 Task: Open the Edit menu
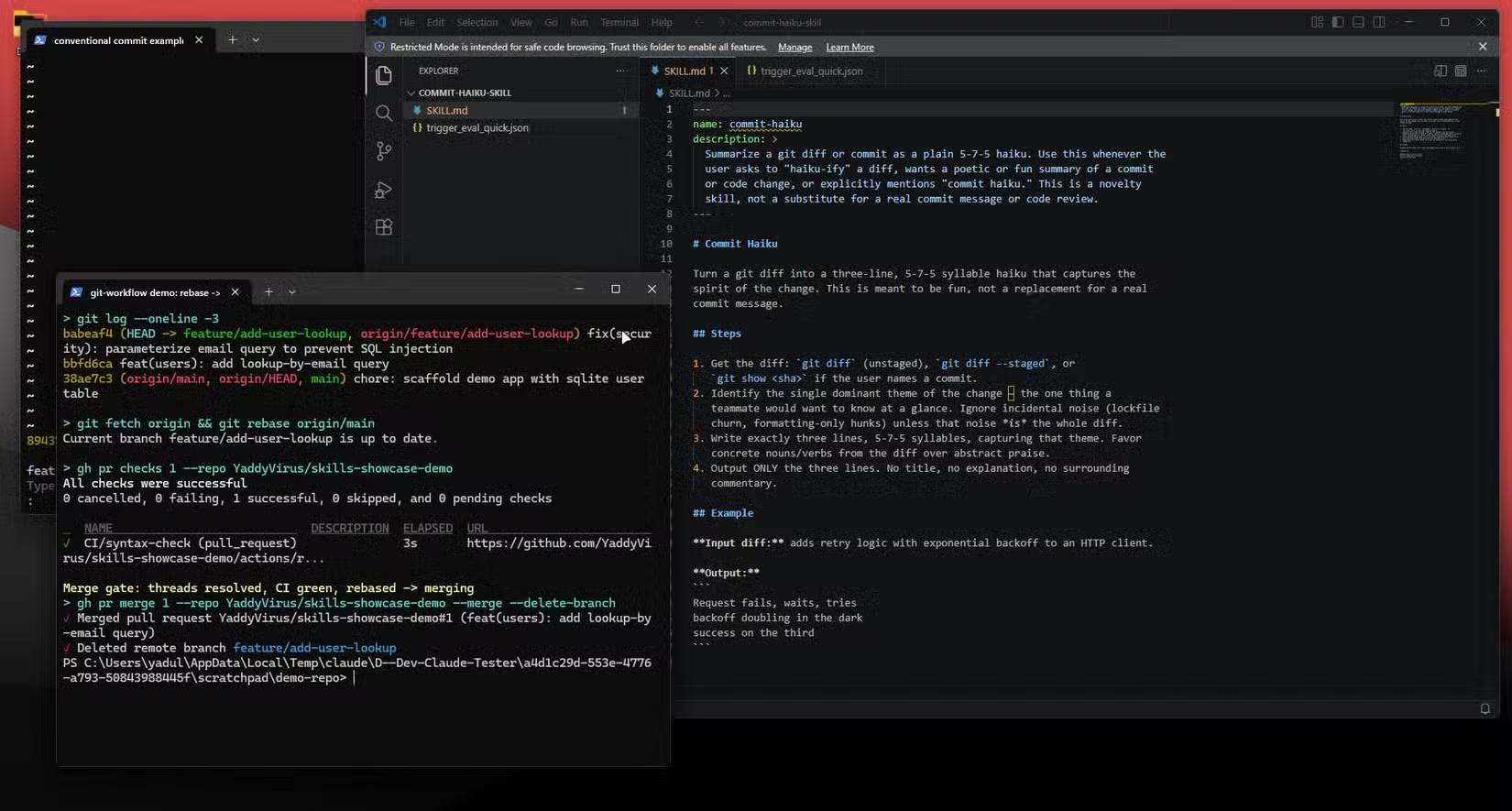435,22
